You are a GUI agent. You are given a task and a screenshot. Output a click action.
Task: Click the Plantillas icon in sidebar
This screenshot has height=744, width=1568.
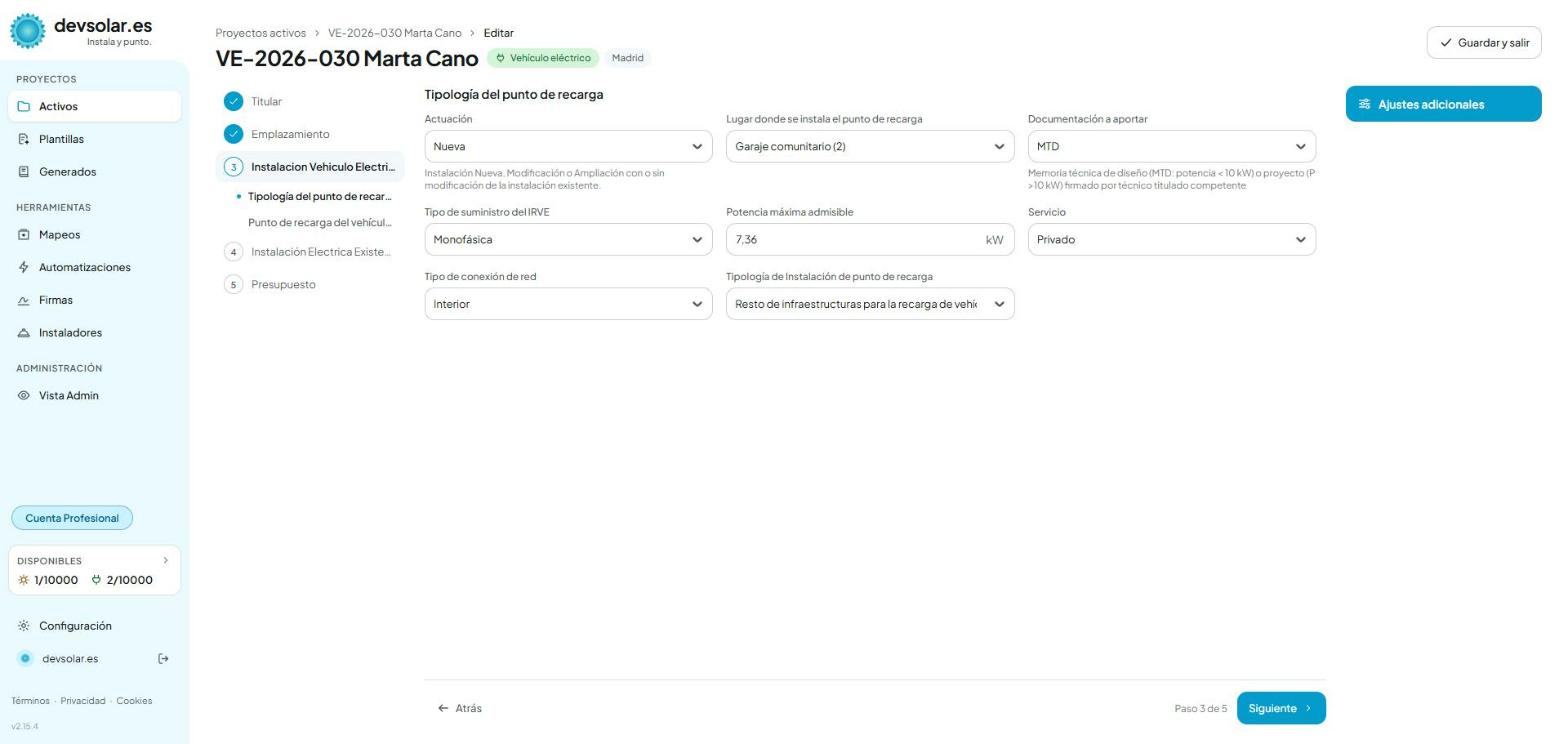(25, 139)
